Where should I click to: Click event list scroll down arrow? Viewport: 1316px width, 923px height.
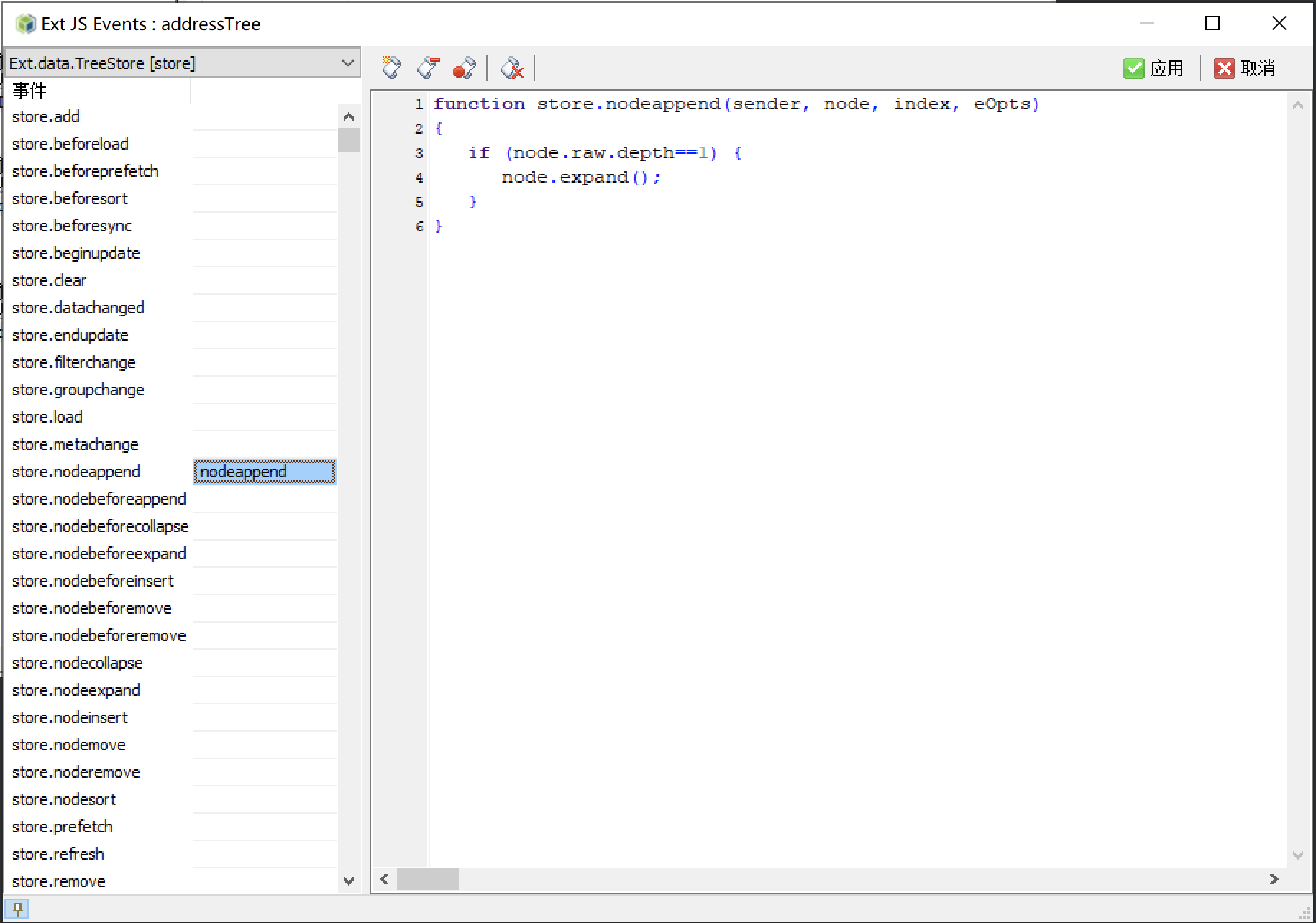click(x=349, y=881)
